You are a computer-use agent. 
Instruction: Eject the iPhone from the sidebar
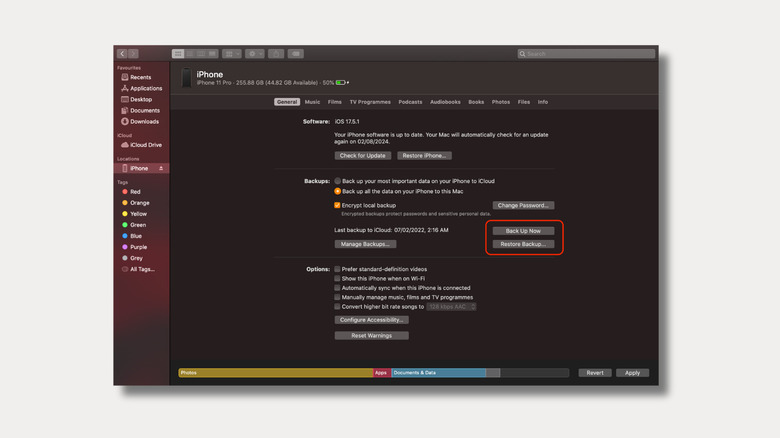point(161,168)
